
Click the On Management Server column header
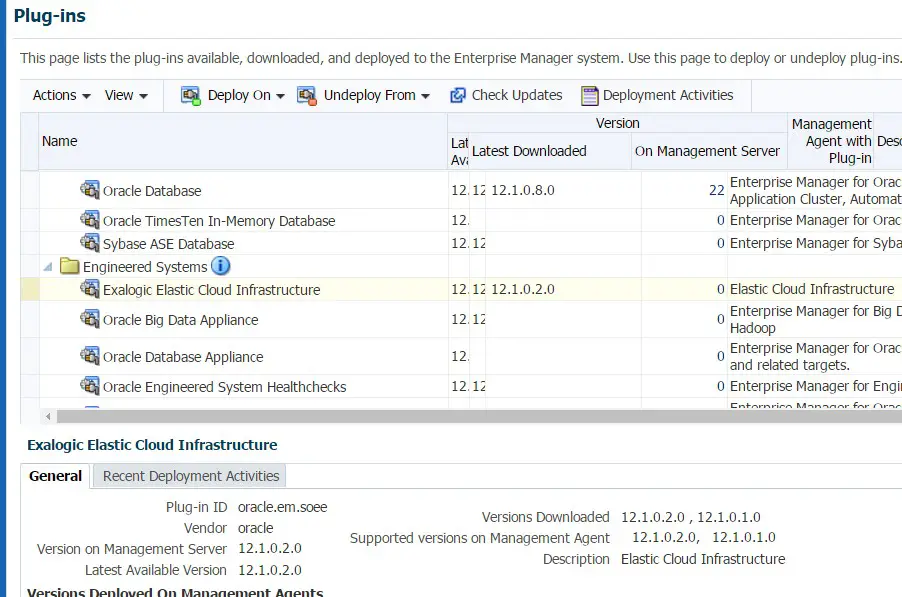(x=709, y=151)
